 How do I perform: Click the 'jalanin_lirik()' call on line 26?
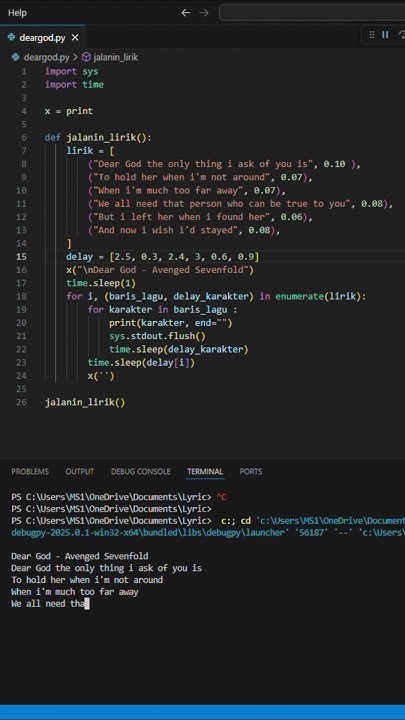pos(85,403)
